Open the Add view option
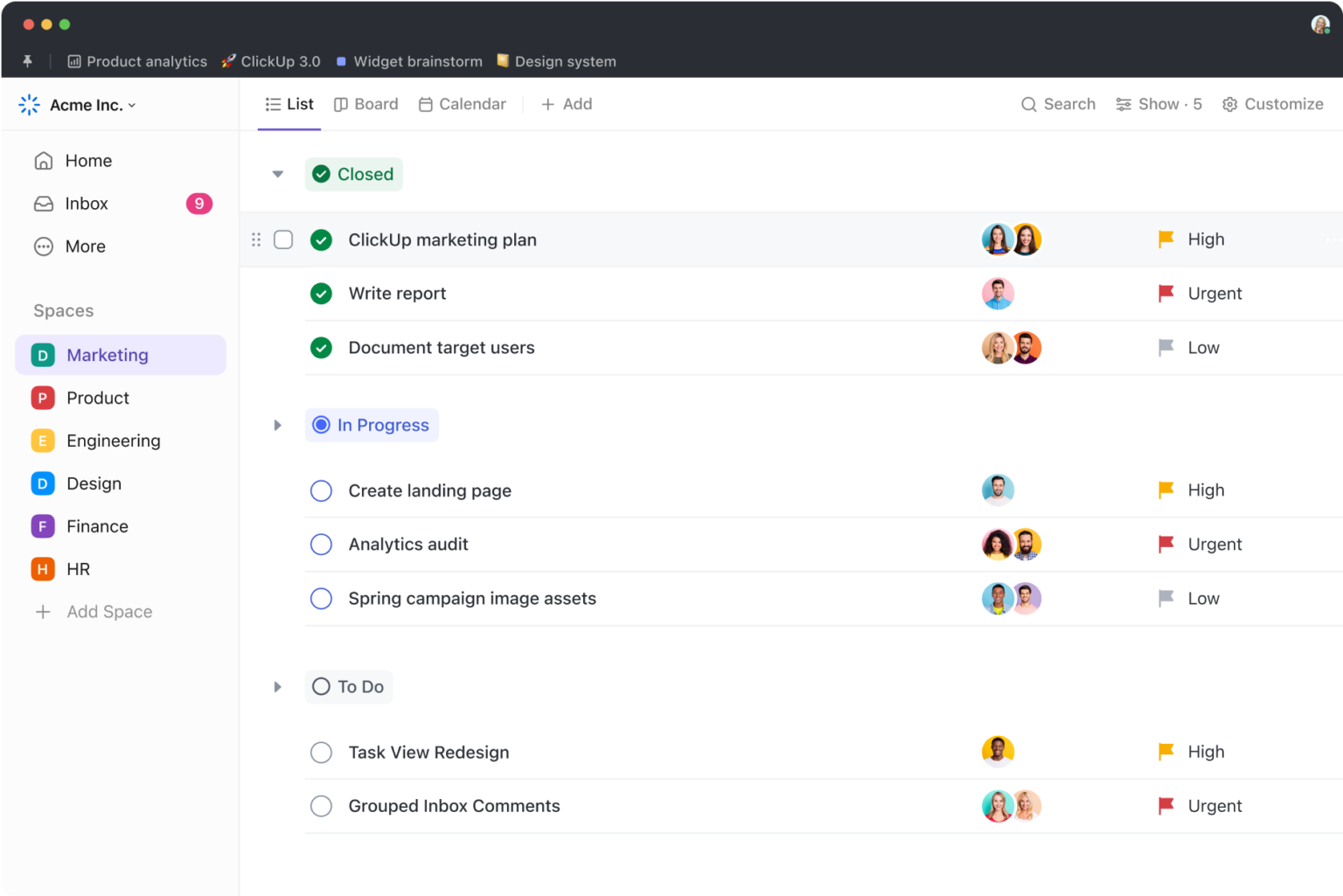 (567, 104)
